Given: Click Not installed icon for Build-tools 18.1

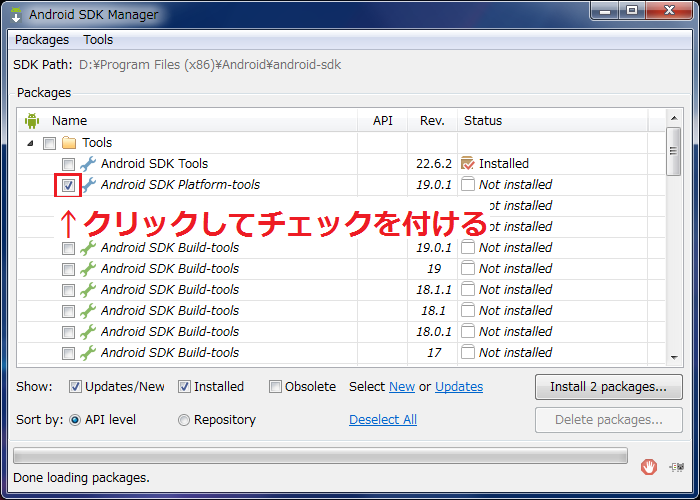Looking at the screenshot, I should (x=467, y=310).
